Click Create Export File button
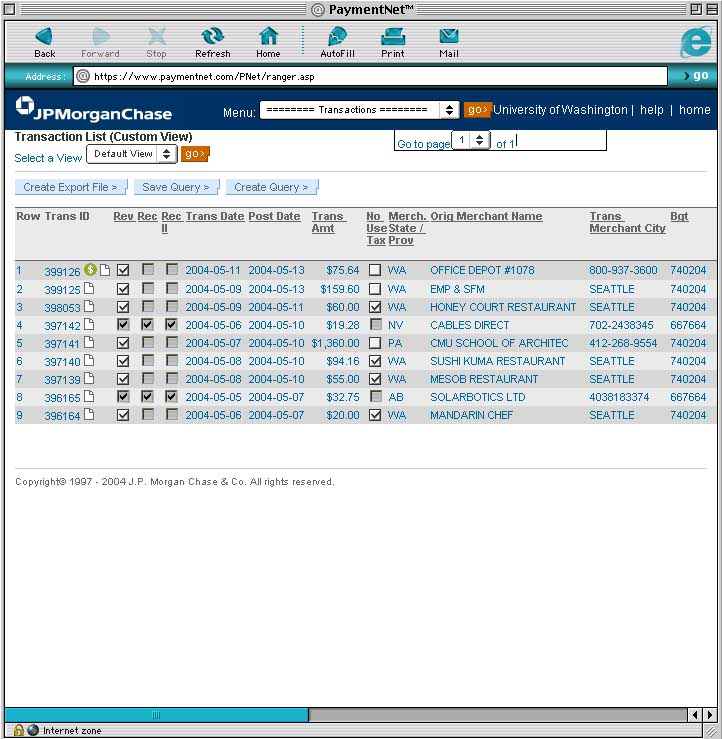 (71, 187)
